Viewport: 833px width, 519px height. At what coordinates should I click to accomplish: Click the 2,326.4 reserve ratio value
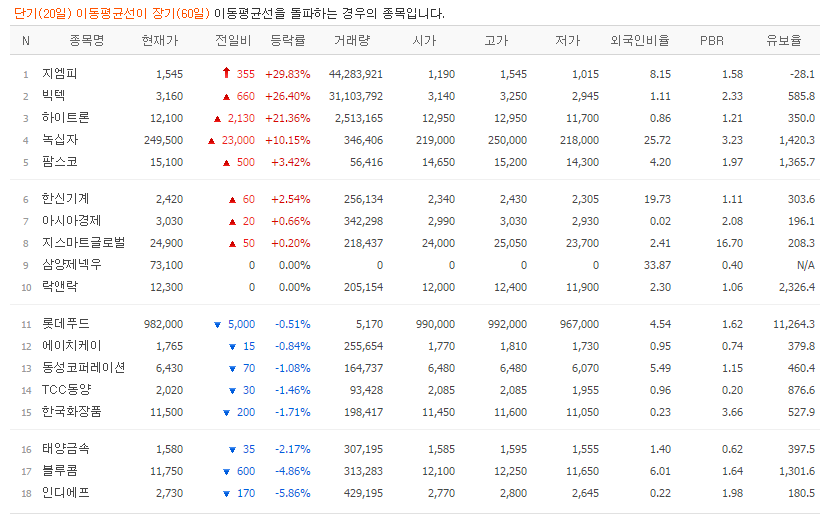[x=797, y=287]
